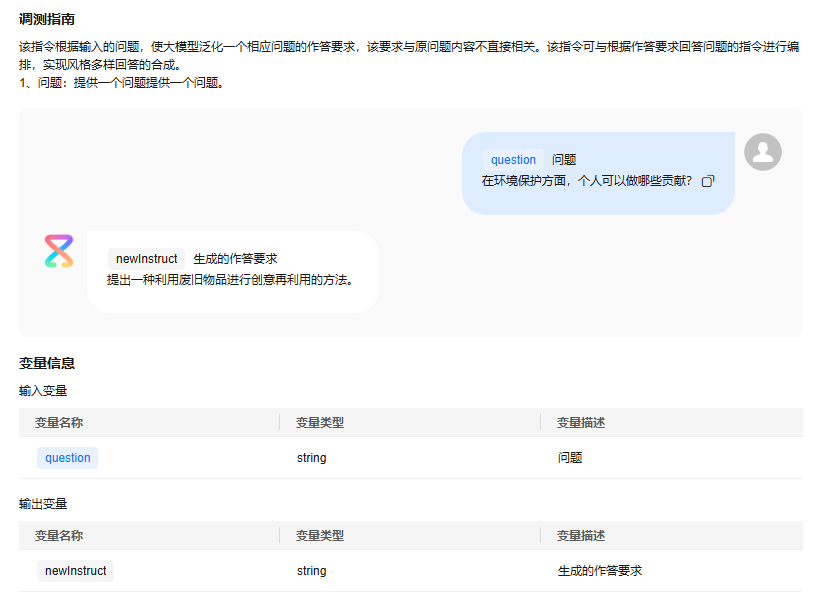Select the string type cell for question

(310, 457)
